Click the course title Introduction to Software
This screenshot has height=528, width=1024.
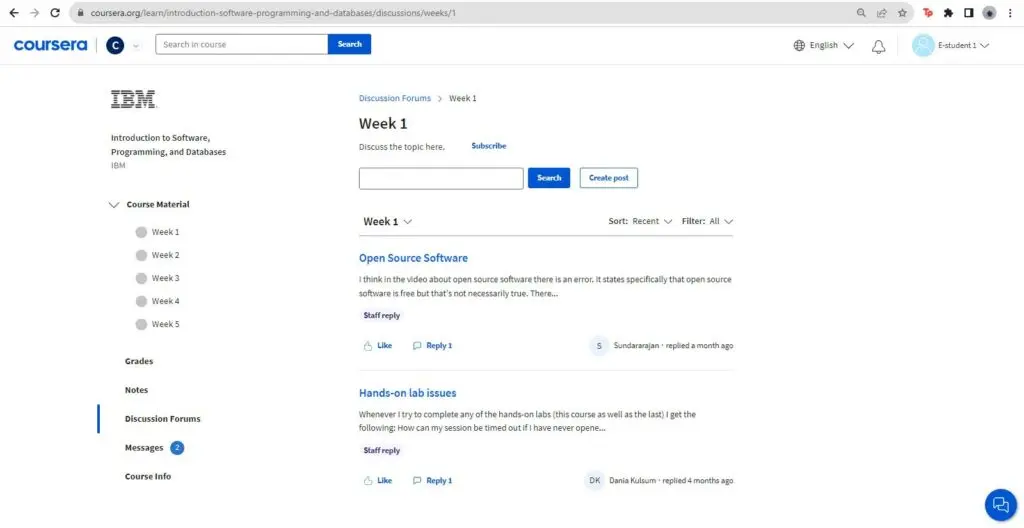tap(168, 145)
